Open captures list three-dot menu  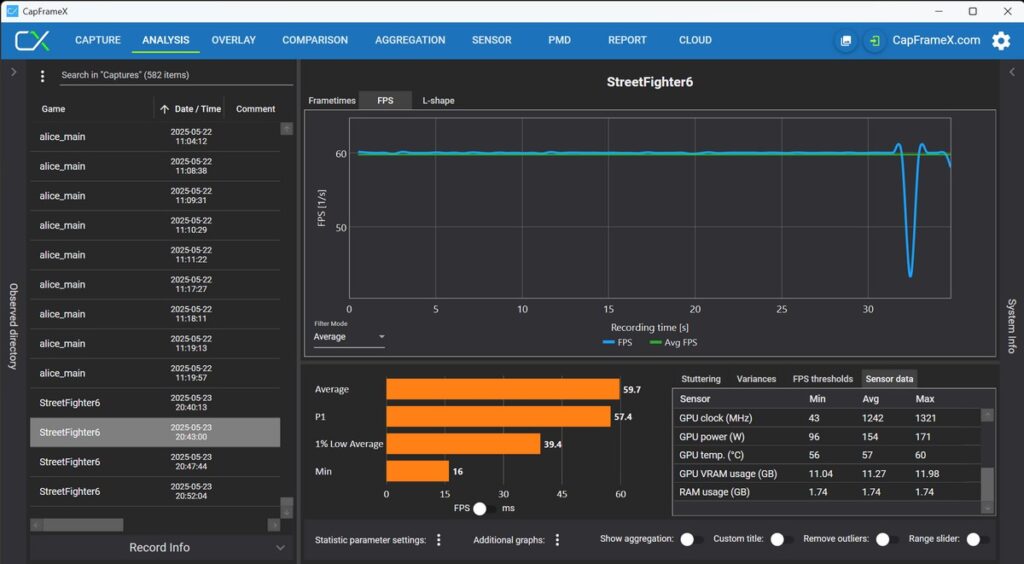point(42,76)
